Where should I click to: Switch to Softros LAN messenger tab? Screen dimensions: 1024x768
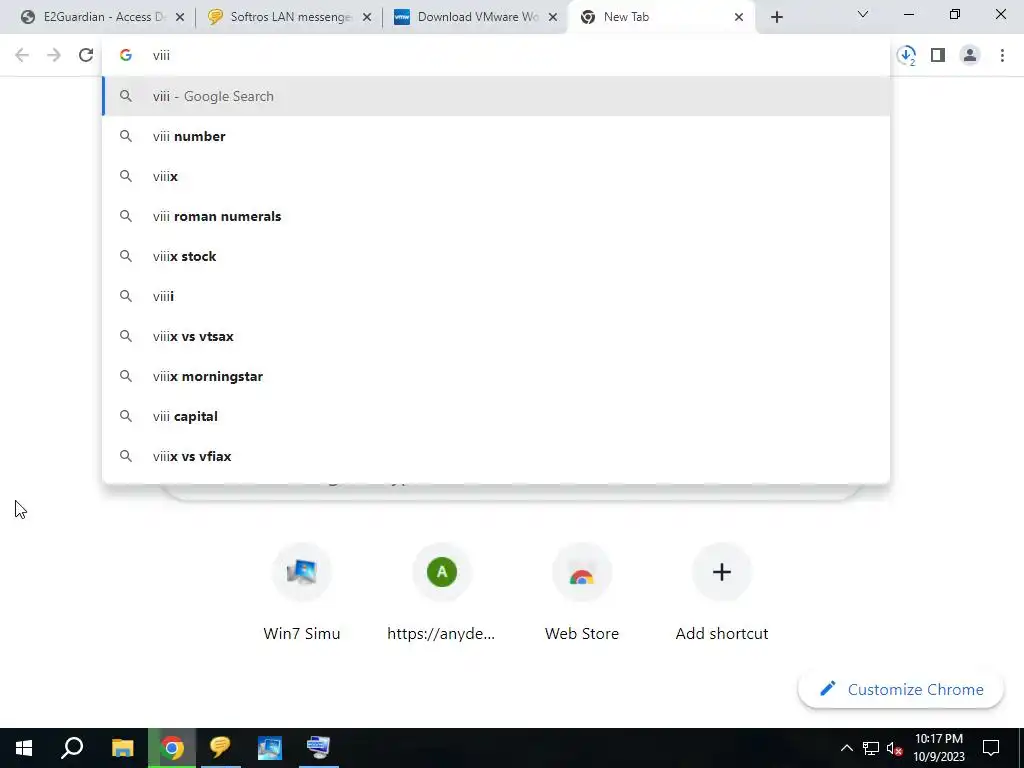[289, 17]
